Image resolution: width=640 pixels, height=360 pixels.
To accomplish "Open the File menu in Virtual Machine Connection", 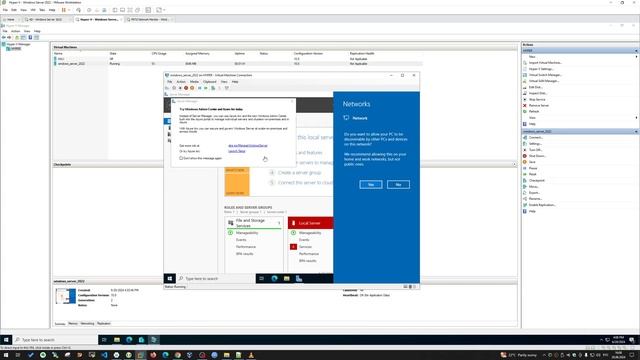I will tap(169, 82).
